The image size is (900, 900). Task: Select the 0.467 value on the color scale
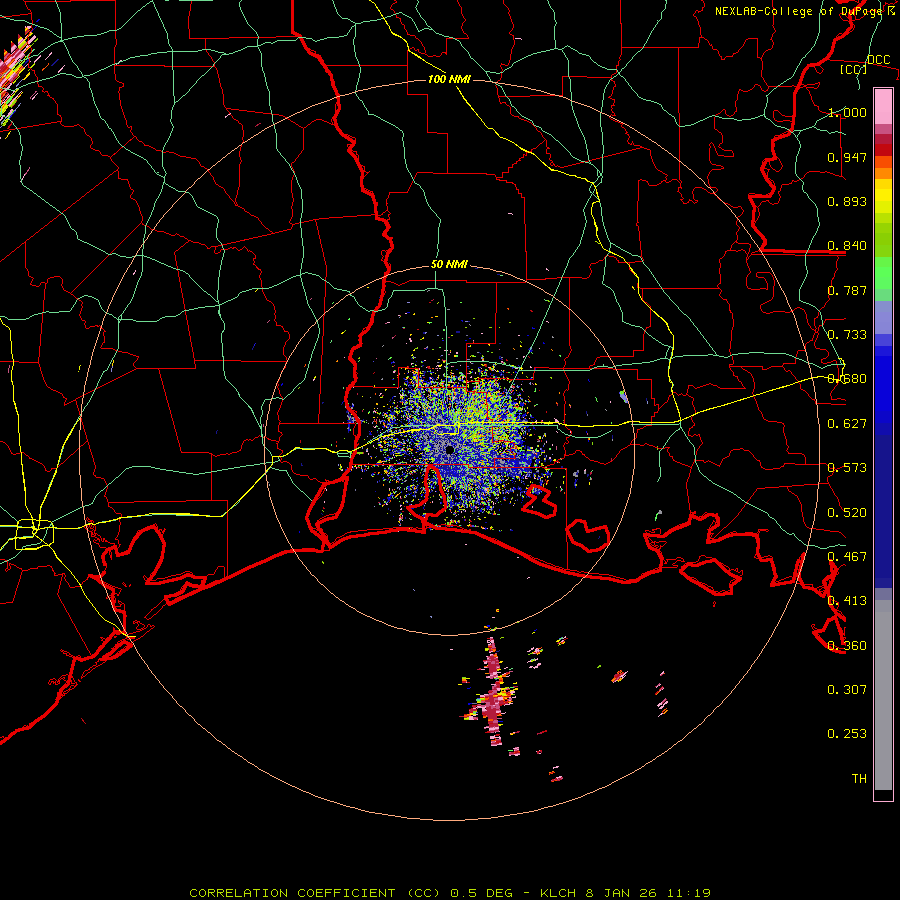click(847, 557)
